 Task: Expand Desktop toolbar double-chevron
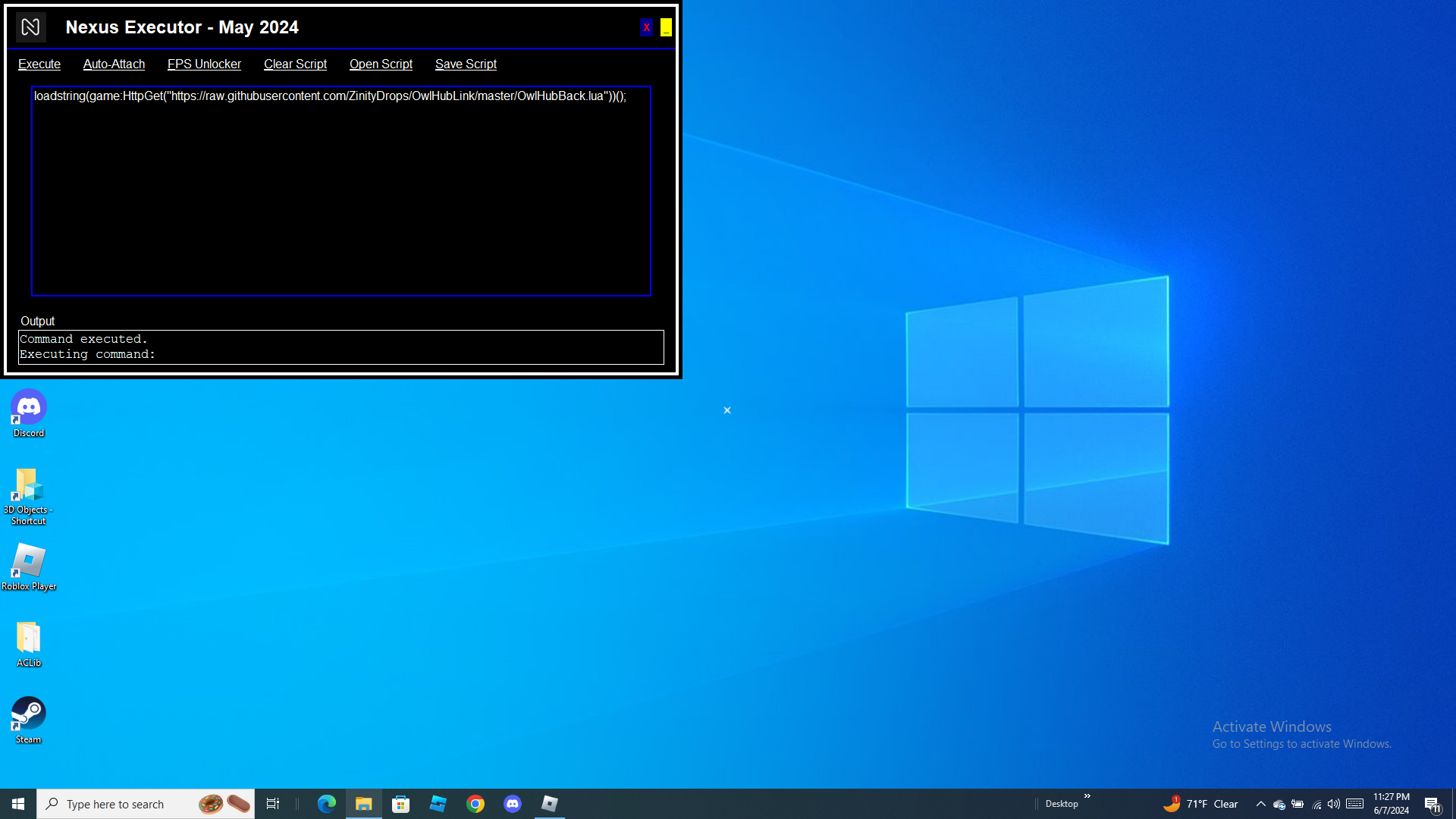[1087, 795]
